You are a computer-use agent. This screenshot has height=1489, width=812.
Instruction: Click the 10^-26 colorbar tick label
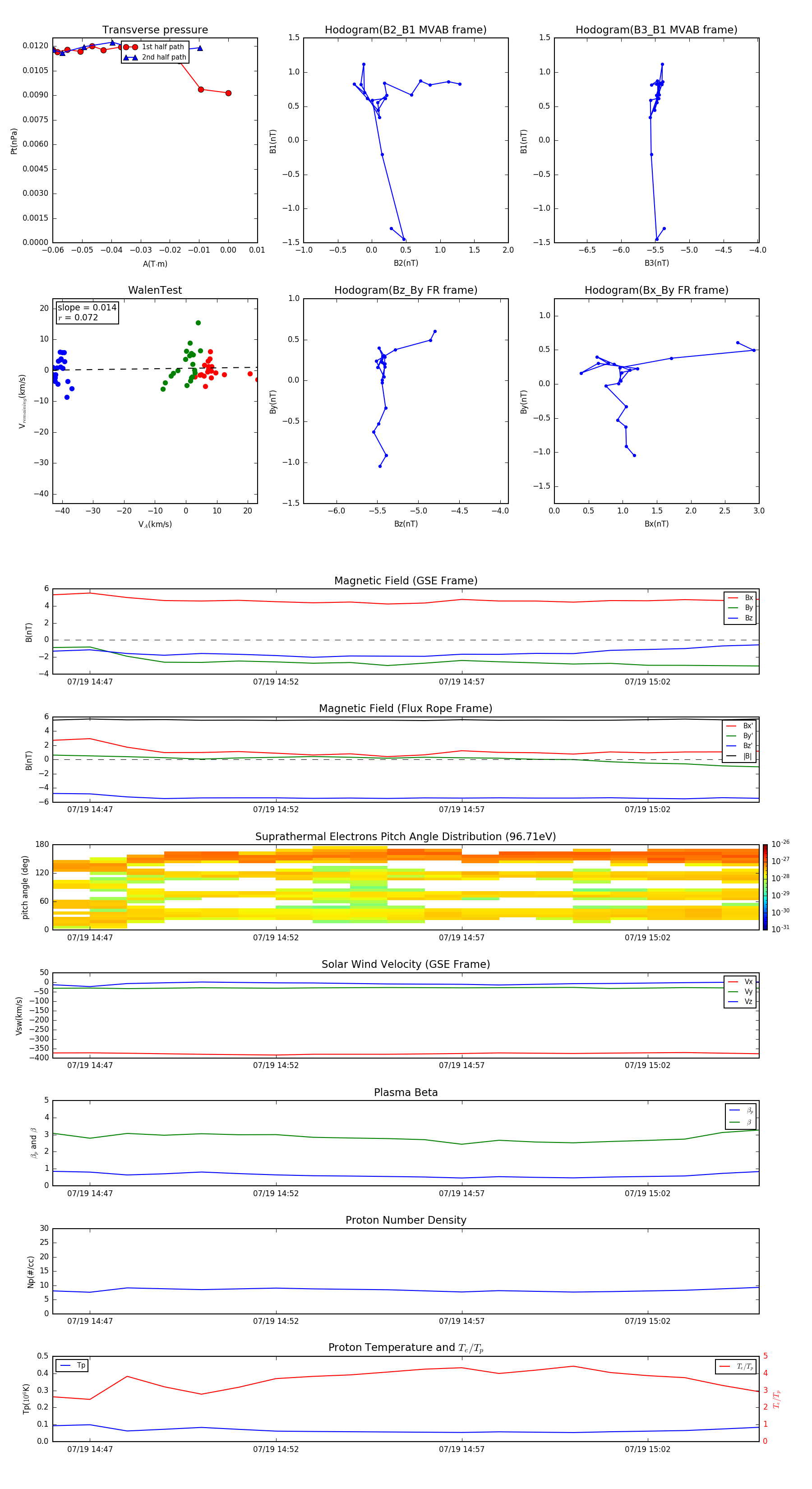(x=780, y=844)
